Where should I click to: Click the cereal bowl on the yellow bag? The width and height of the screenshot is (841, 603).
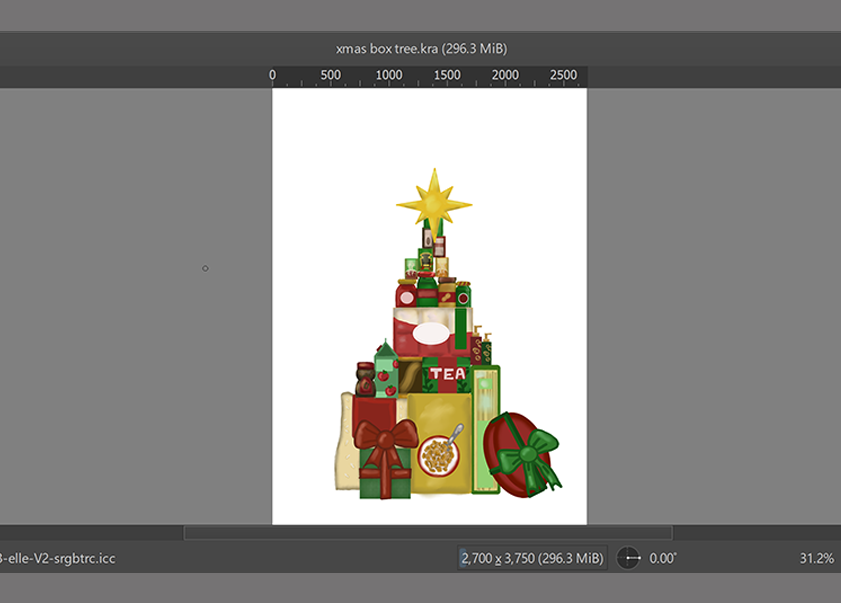click(440, 456)
